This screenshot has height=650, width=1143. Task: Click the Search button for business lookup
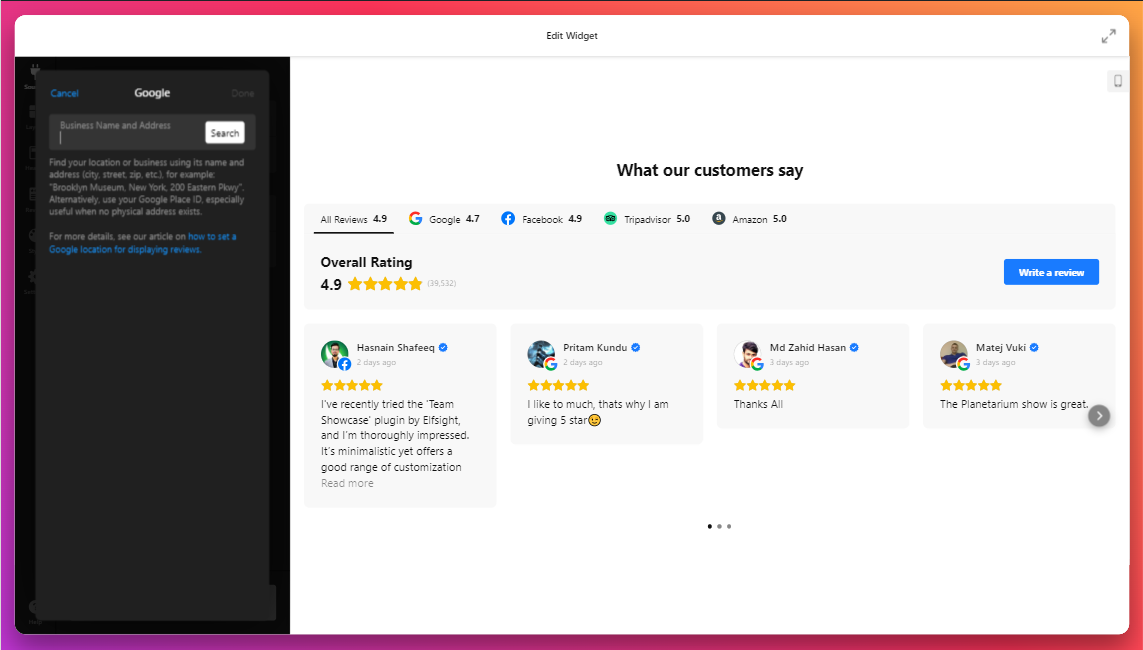(225, 133)
